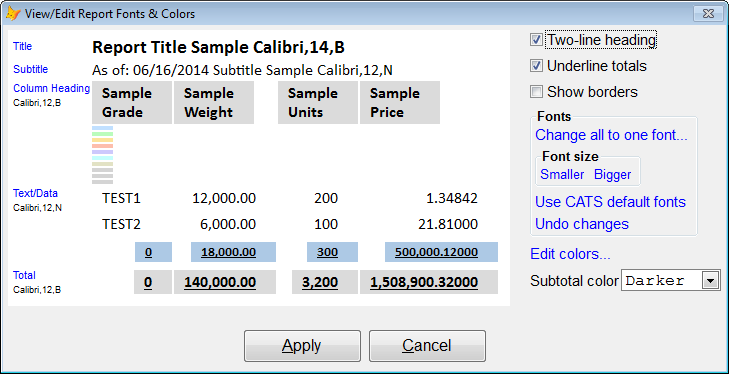Click the Apply button
The image size is (729, 374).
coord(302,346)
